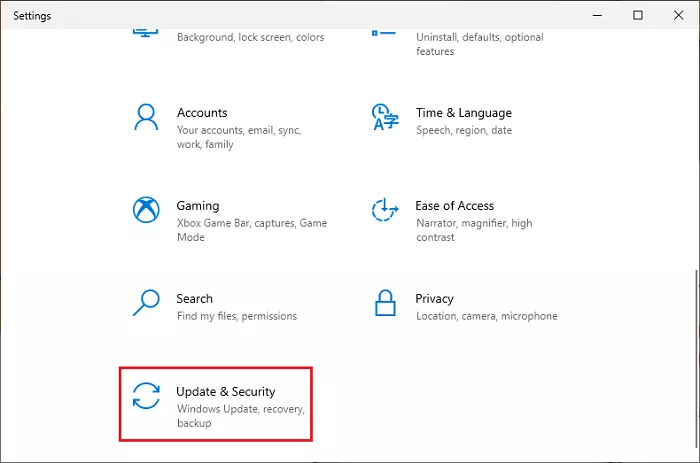Click the Gaming Xbox logo icon
This screenshot has width=700, height=463.
[146, 209]
